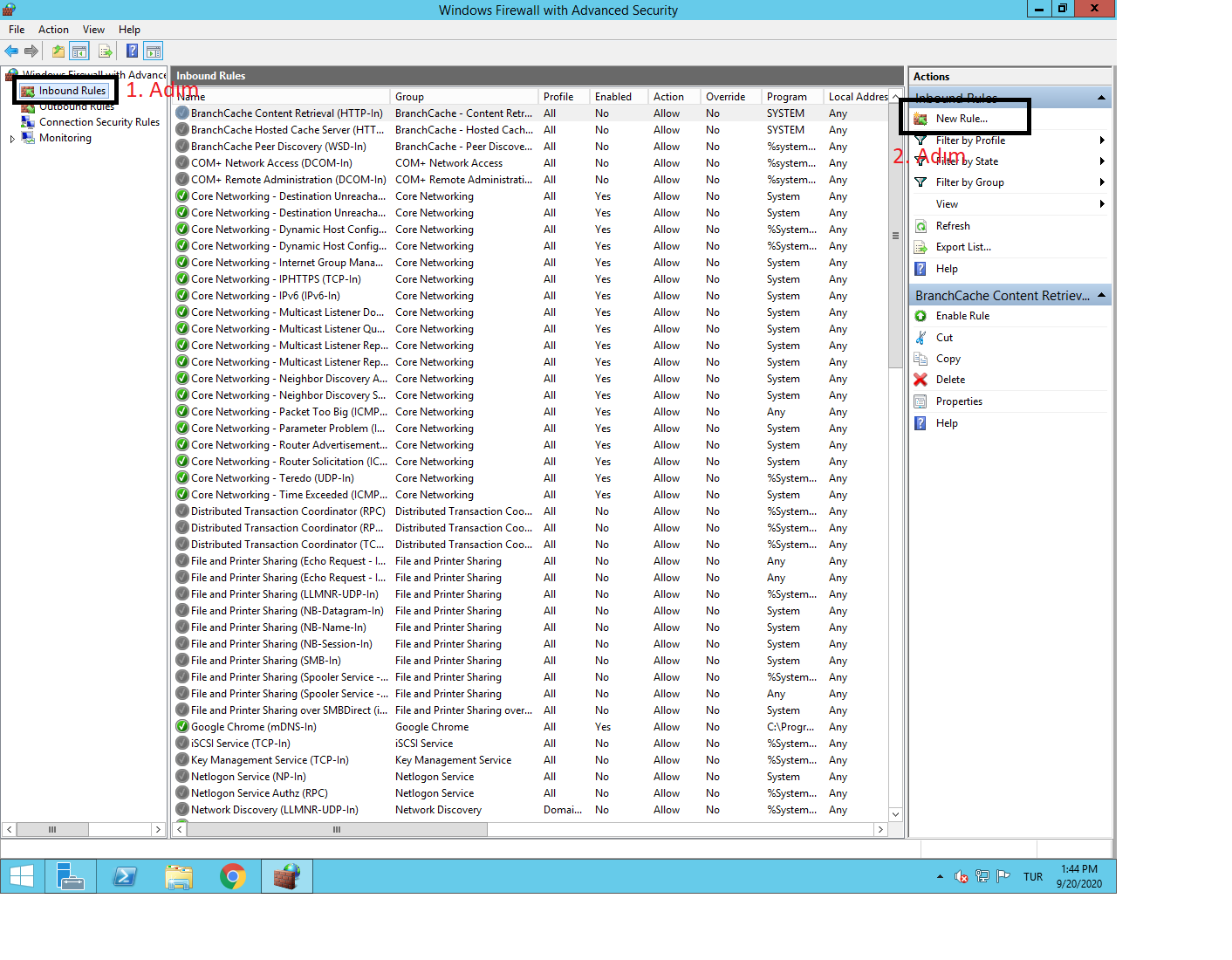Expand the Monitoring tree node arrow
Viewport: 1232px width, 960px height.
[12, 139]
